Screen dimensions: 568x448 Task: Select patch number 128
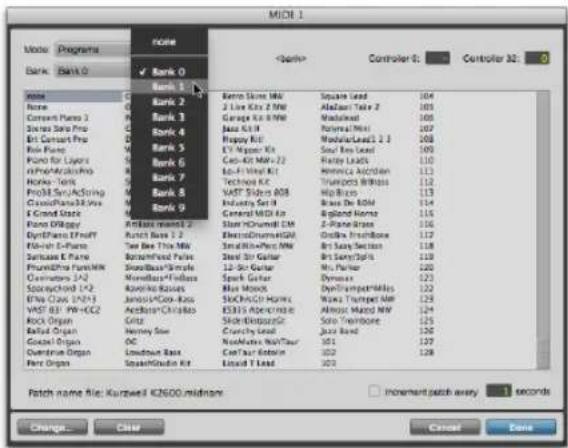pos(426,352)
